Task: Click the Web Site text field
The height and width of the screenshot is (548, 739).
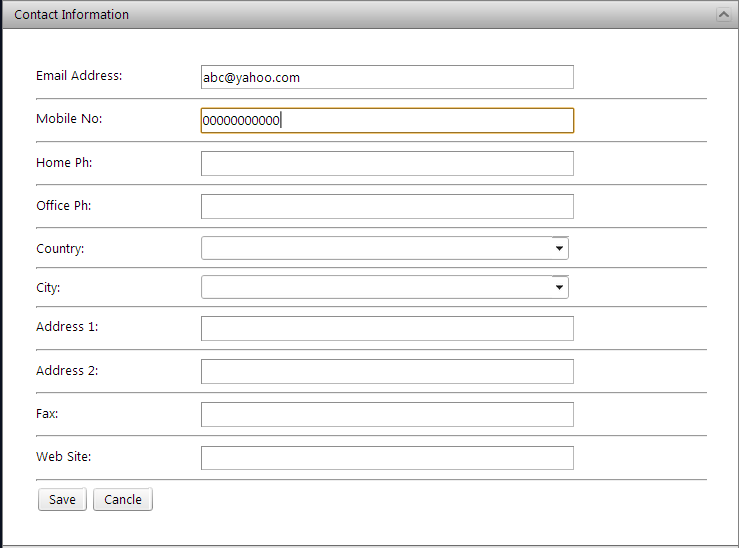Action: (x=387, y=458)
